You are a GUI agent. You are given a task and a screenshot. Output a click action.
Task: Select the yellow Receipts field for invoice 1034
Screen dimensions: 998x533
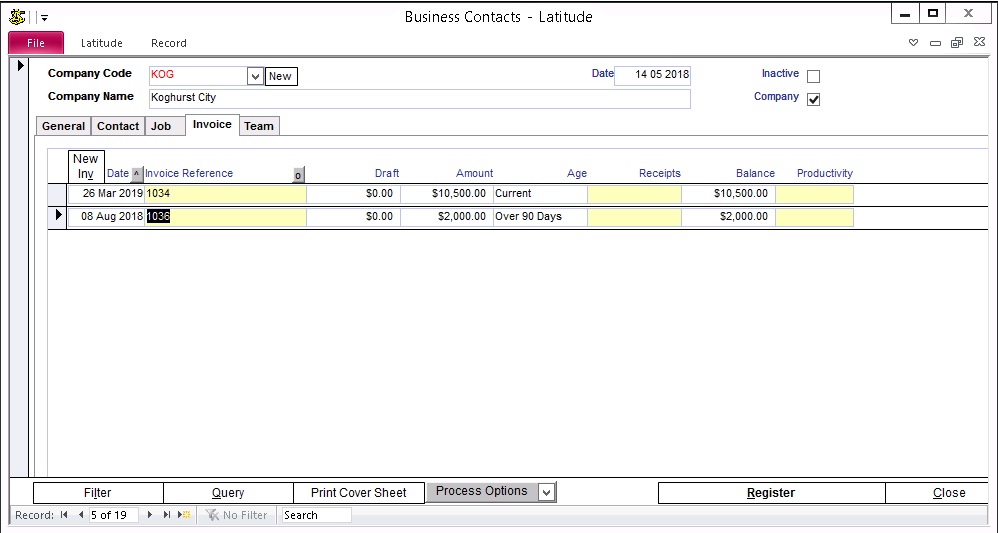click(634, 194)
